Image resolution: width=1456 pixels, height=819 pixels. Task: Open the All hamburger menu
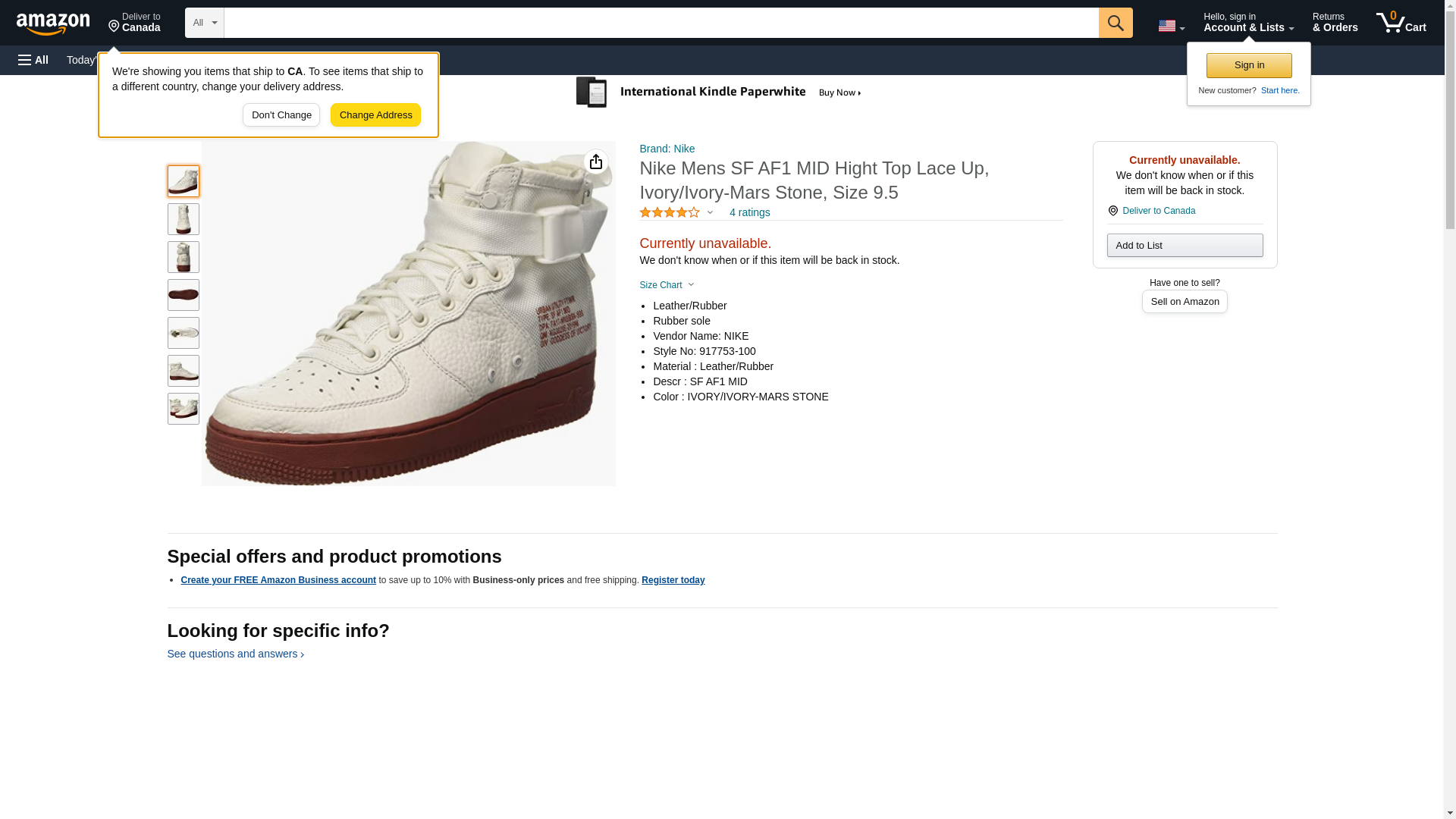pos(33,60)
